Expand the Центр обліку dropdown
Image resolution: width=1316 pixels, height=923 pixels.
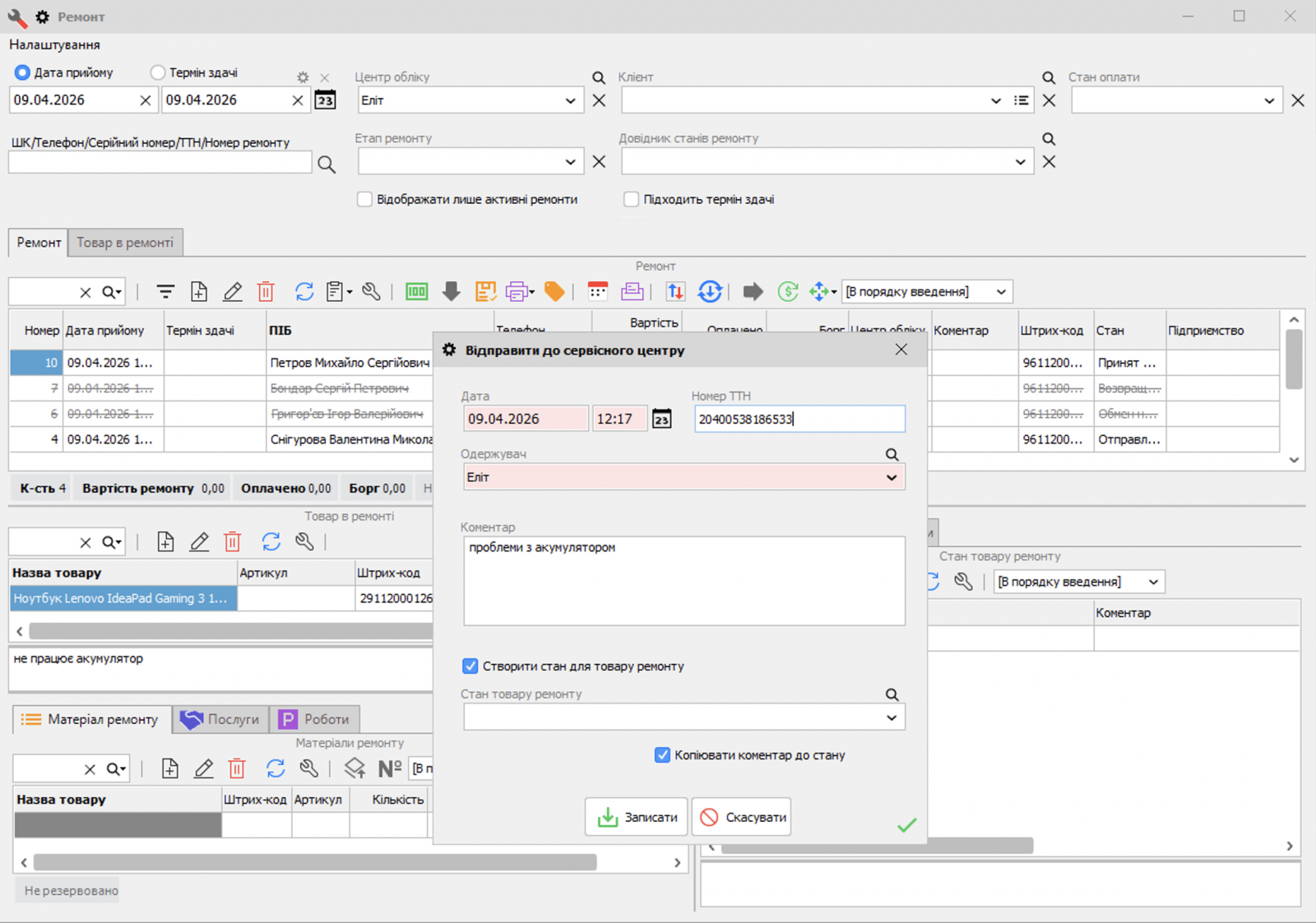(x=570, y=101)
